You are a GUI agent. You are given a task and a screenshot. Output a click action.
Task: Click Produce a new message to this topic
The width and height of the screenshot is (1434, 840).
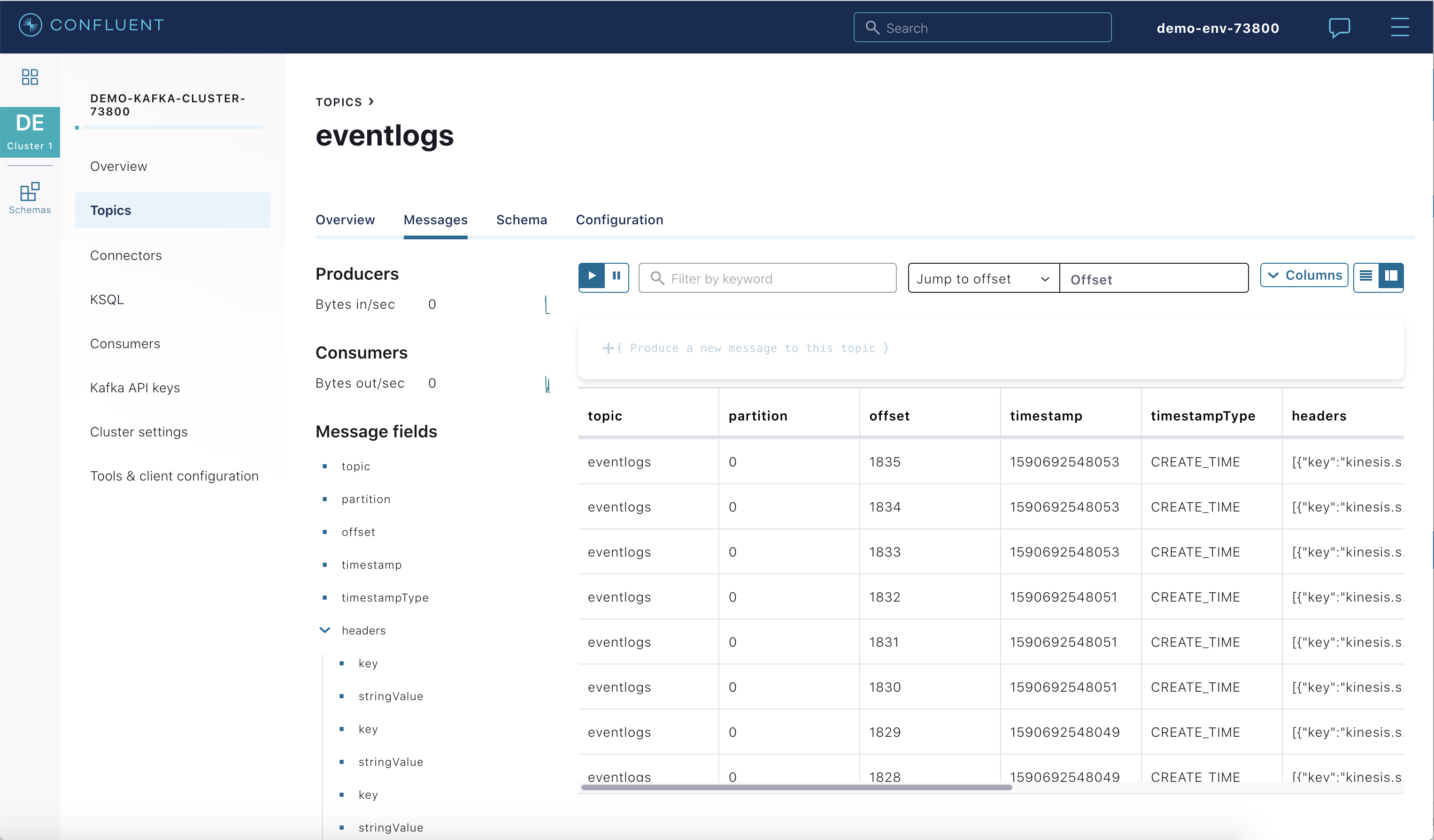point(746,348)
